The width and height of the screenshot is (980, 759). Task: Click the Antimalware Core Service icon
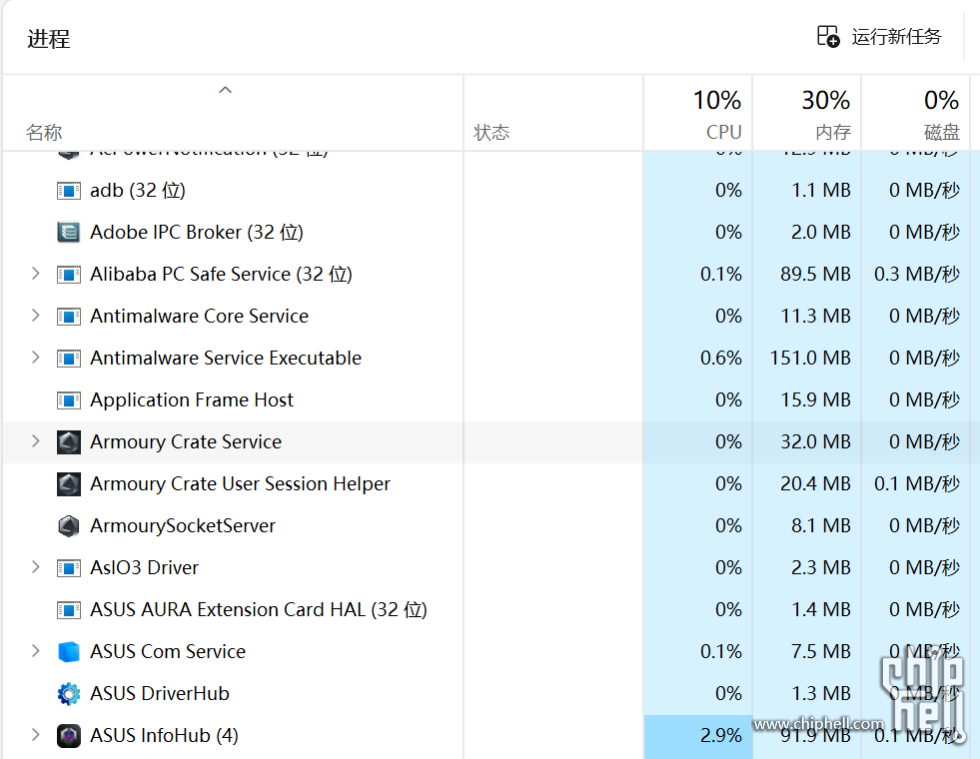coord(69,316)
